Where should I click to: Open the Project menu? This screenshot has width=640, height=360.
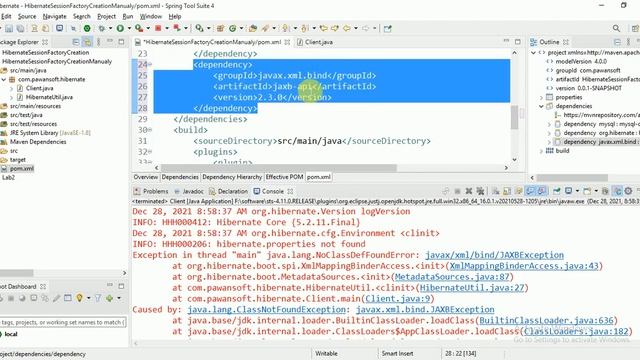106,16
